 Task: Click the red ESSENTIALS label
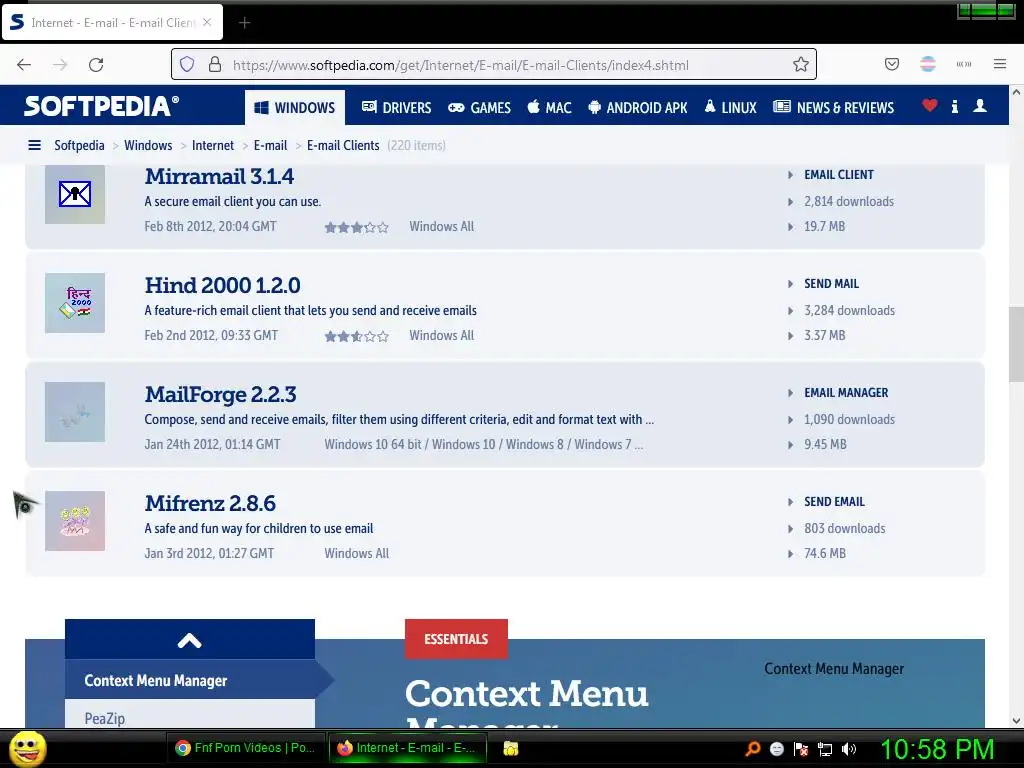456,639
